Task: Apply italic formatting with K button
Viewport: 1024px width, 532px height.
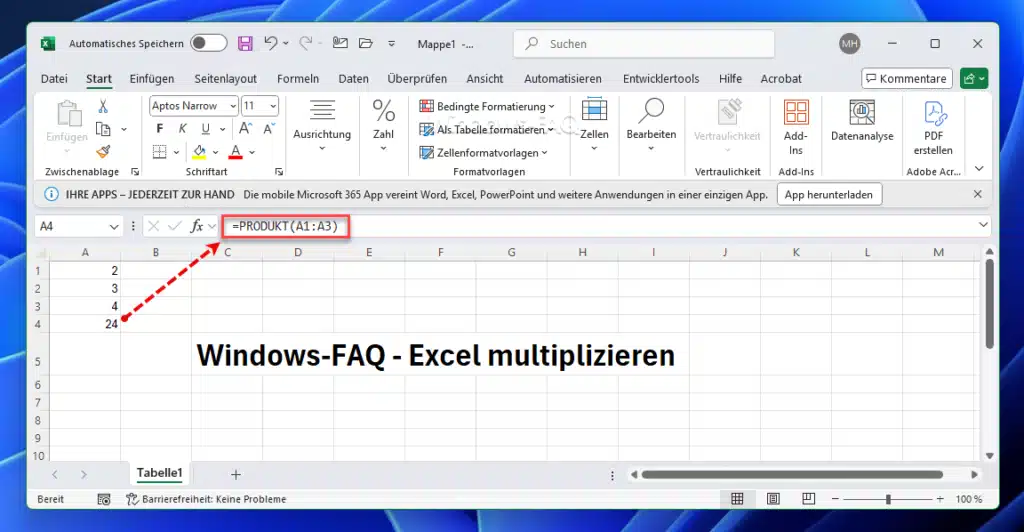Action: [x=183, y=129]
